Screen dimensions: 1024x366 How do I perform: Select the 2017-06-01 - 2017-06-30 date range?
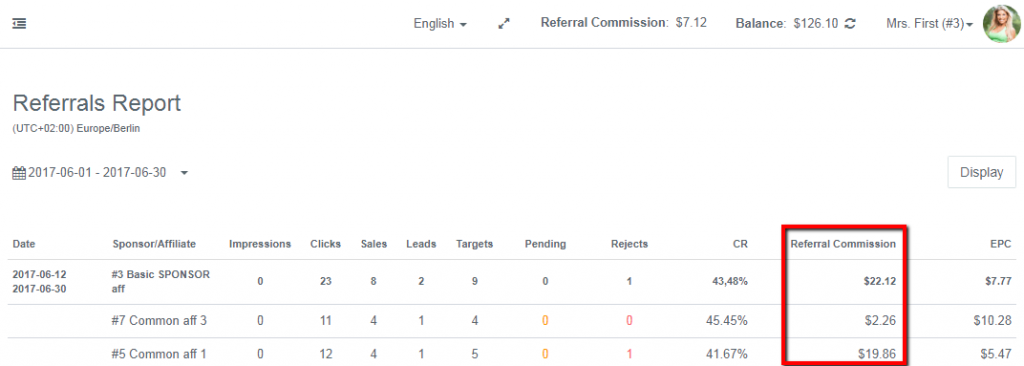(x=97, y=173)
